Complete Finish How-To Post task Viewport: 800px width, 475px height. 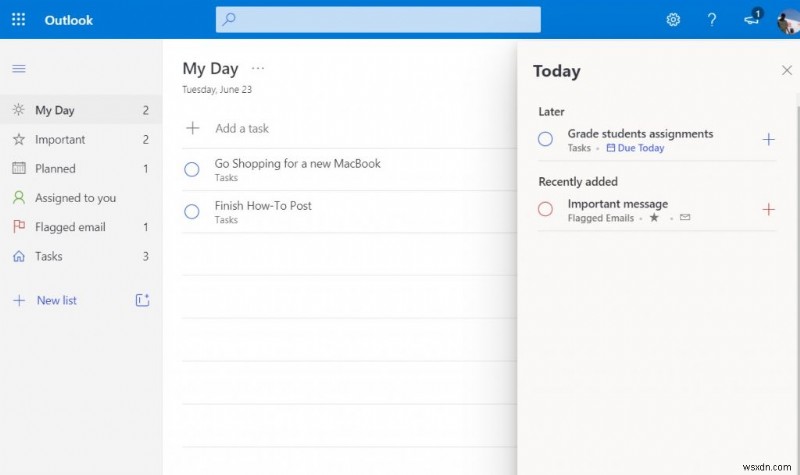[x=192, y=211]
